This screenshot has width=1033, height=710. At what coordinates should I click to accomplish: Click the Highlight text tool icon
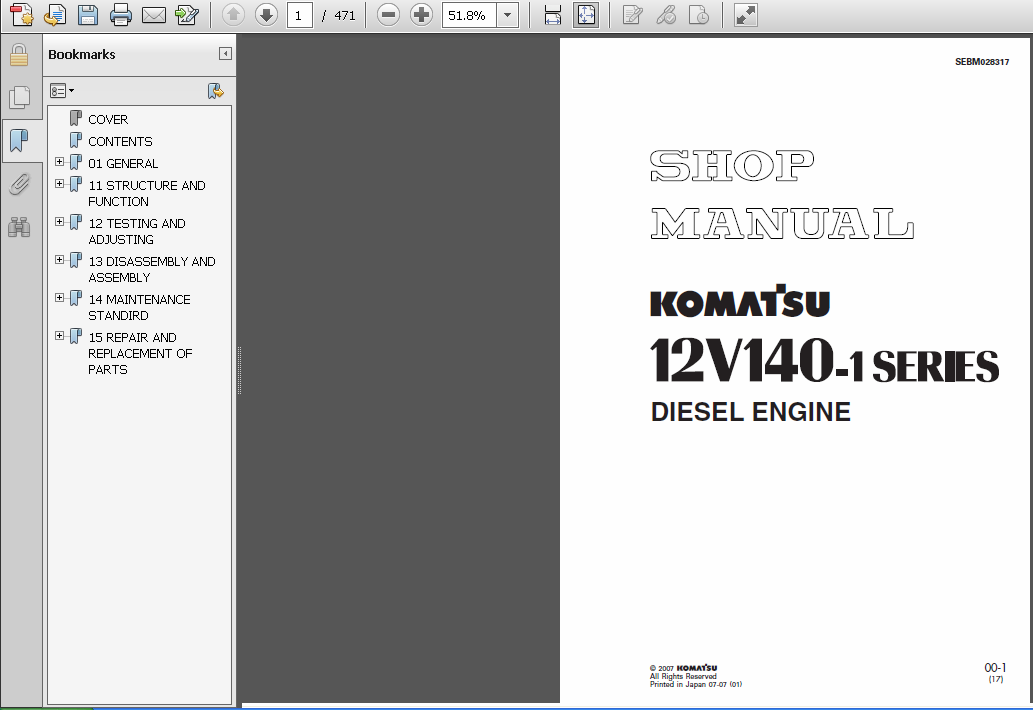pyautogui.click(x=665, y=15)
